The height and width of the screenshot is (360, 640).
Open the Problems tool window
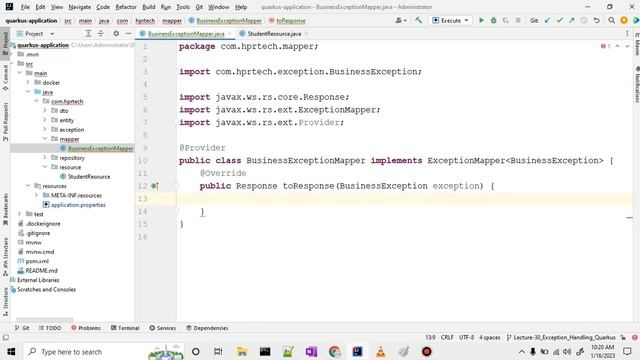click(x=86, y=328)
